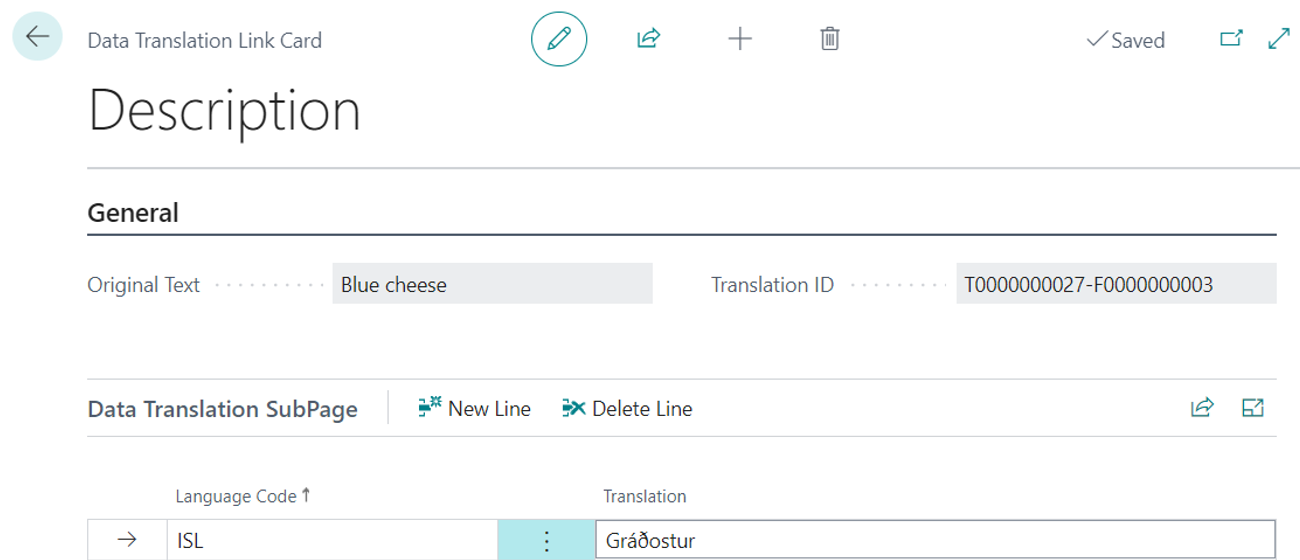Click the Translation ID field
The image size is (1300, 560).
(1115, 284)
